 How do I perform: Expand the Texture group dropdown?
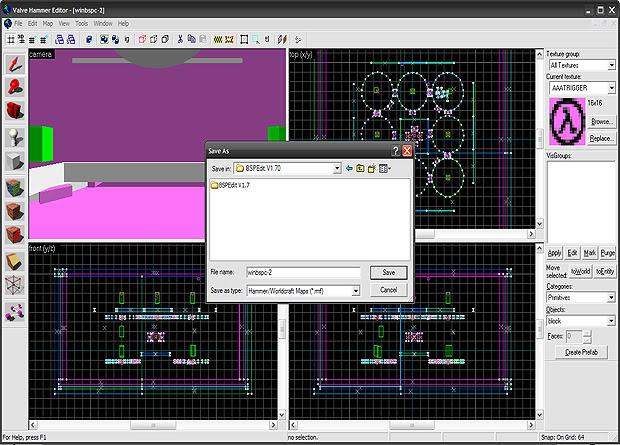[x=611, y=65]
